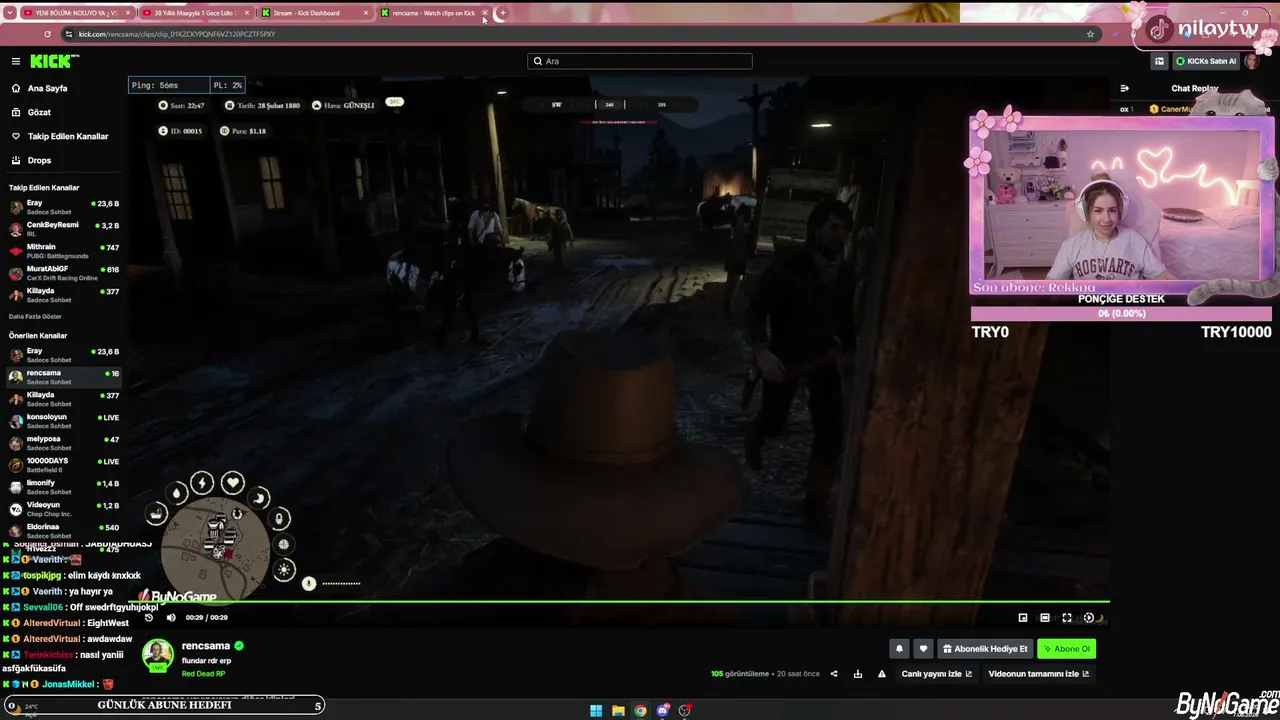Viewport: 1280px width, 720px height.
Task: Open the profile avatar menu
Action: (x=1251, y=61)
